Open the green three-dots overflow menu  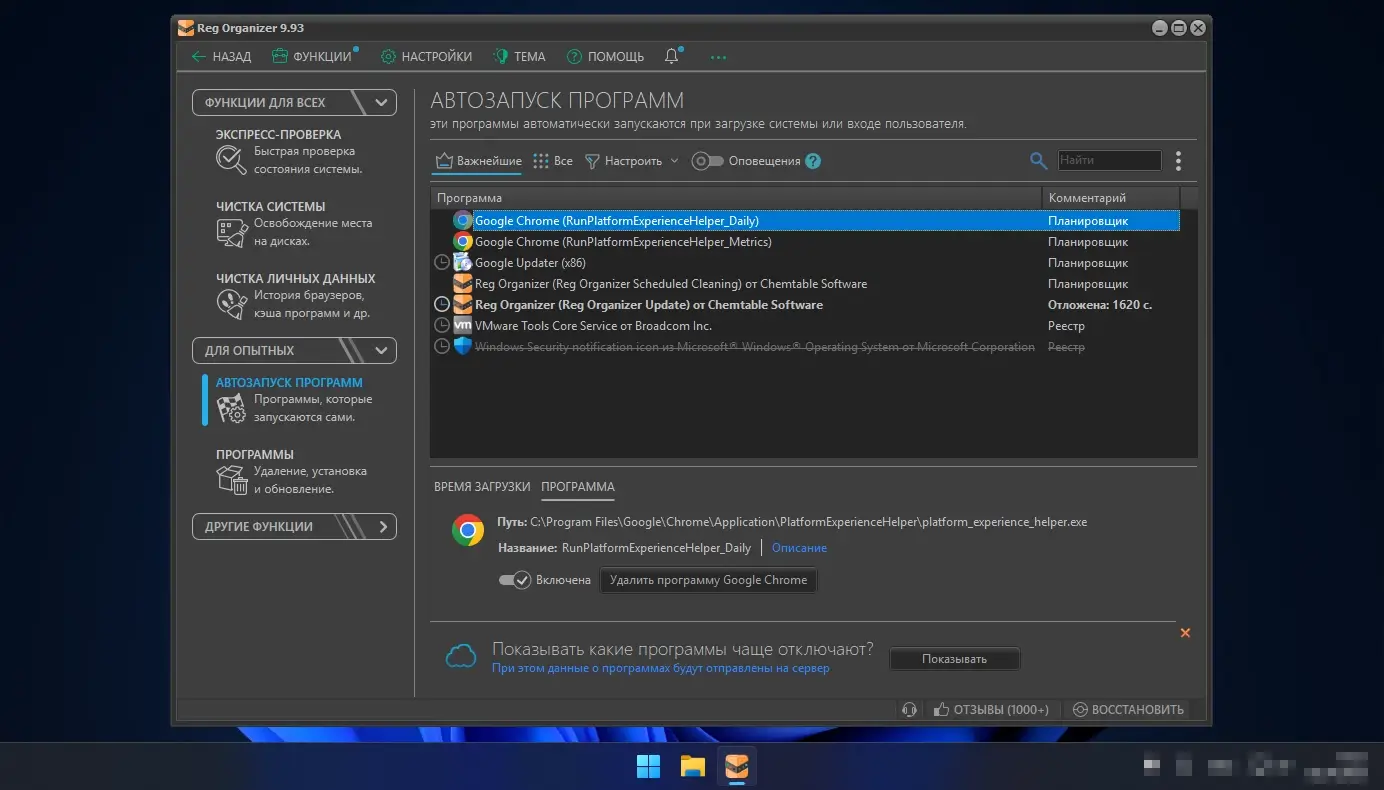[718, 58]
